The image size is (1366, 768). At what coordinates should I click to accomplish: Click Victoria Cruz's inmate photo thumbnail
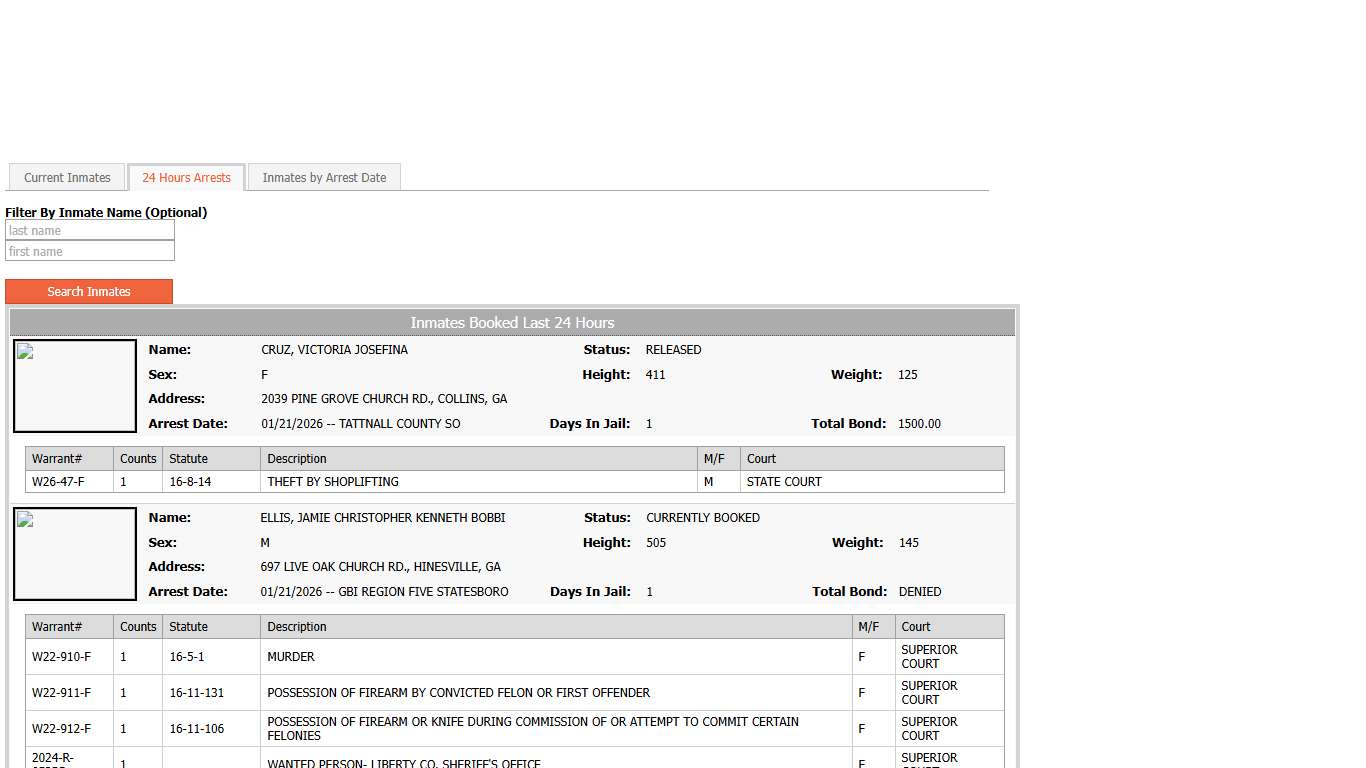pos(75,386)
